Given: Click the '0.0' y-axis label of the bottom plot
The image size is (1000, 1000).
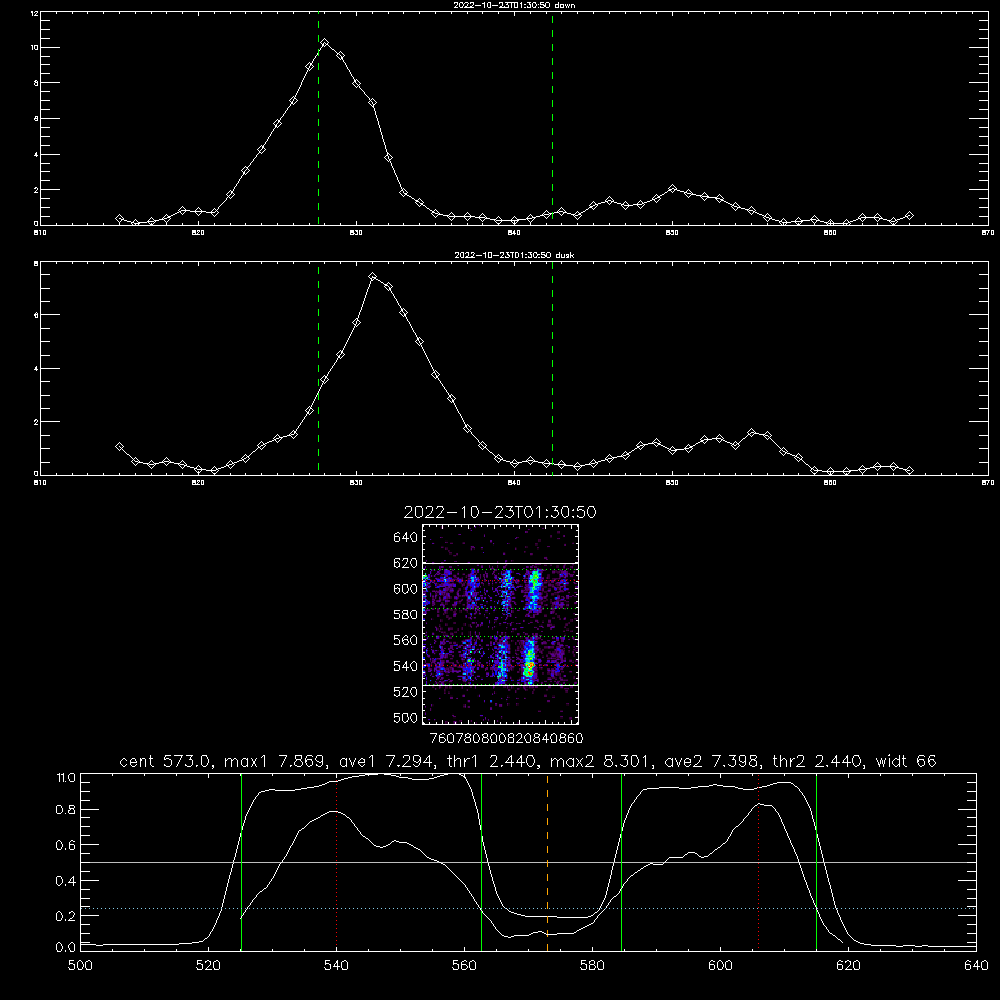Looking at the screenshot, I should tap(66, 948).
